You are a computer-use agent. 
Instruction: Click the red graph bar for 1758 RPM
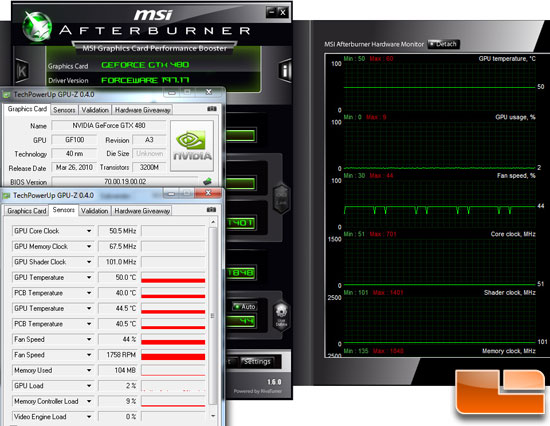173,357
